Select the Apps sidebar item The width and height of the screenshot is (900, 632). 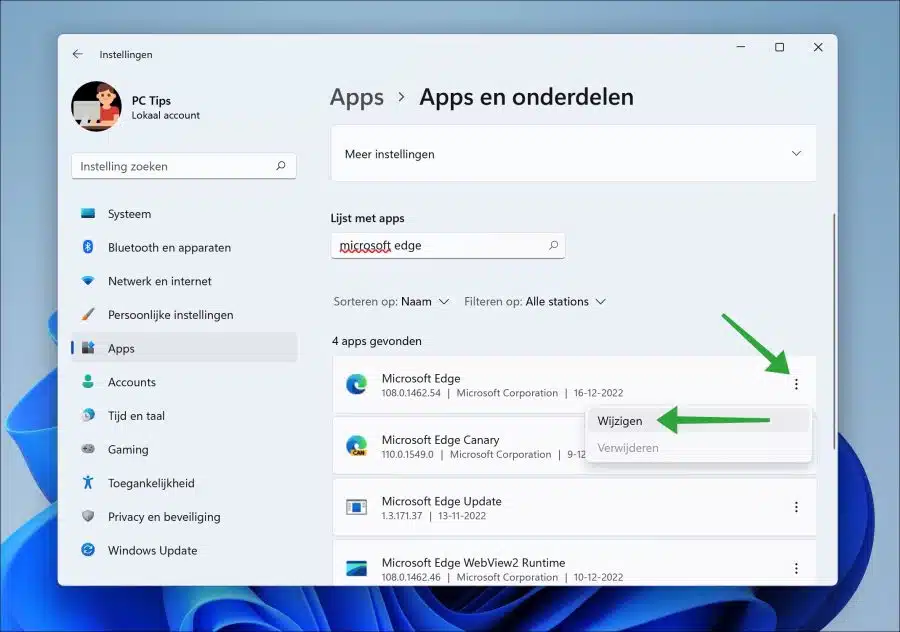[x=184, y=348]
